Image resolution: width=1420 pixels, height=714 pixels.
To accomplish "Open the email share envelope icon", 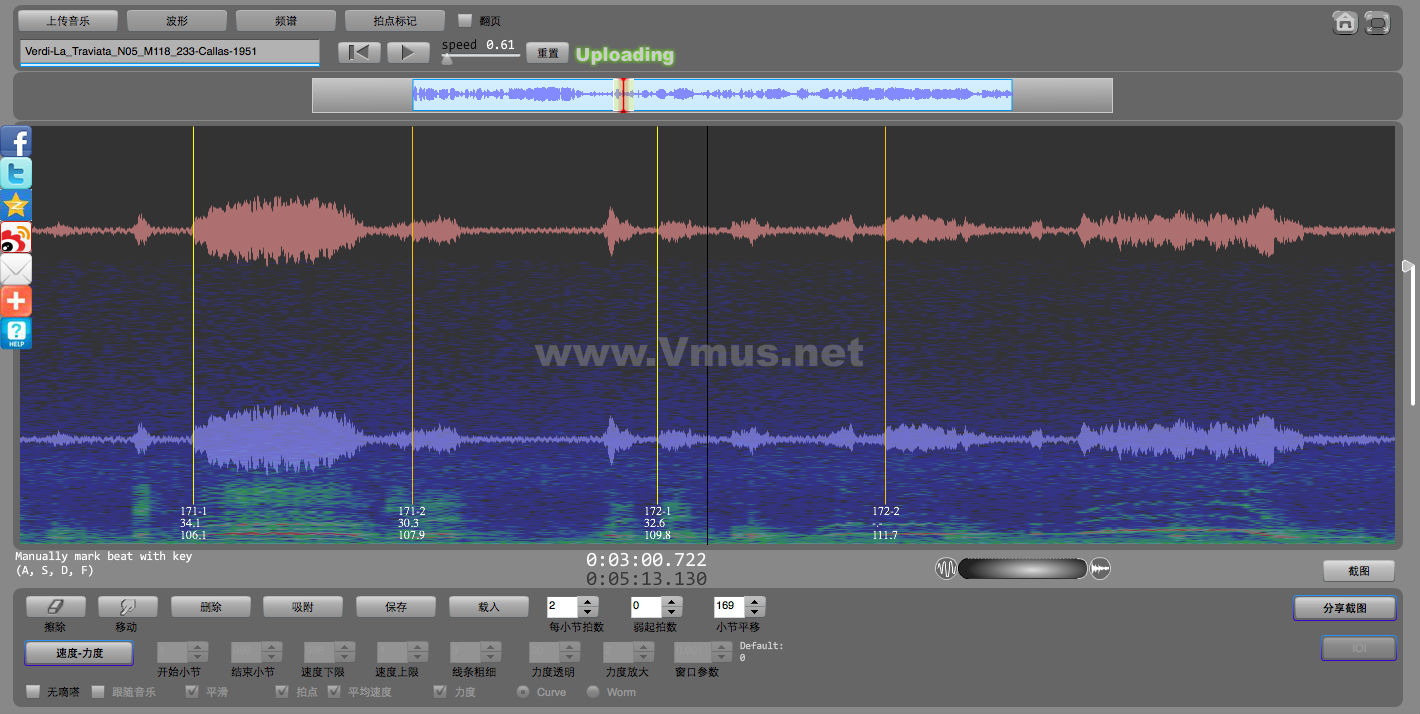I will click(16, 269).
